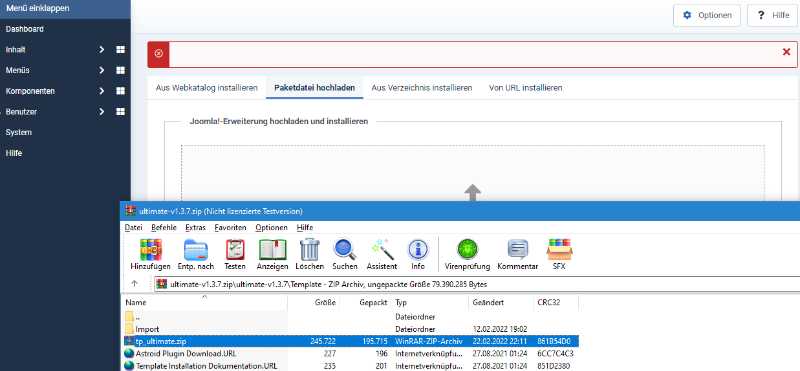
Task: Expand the Menüs menu chevron
Action: (102, 70)
